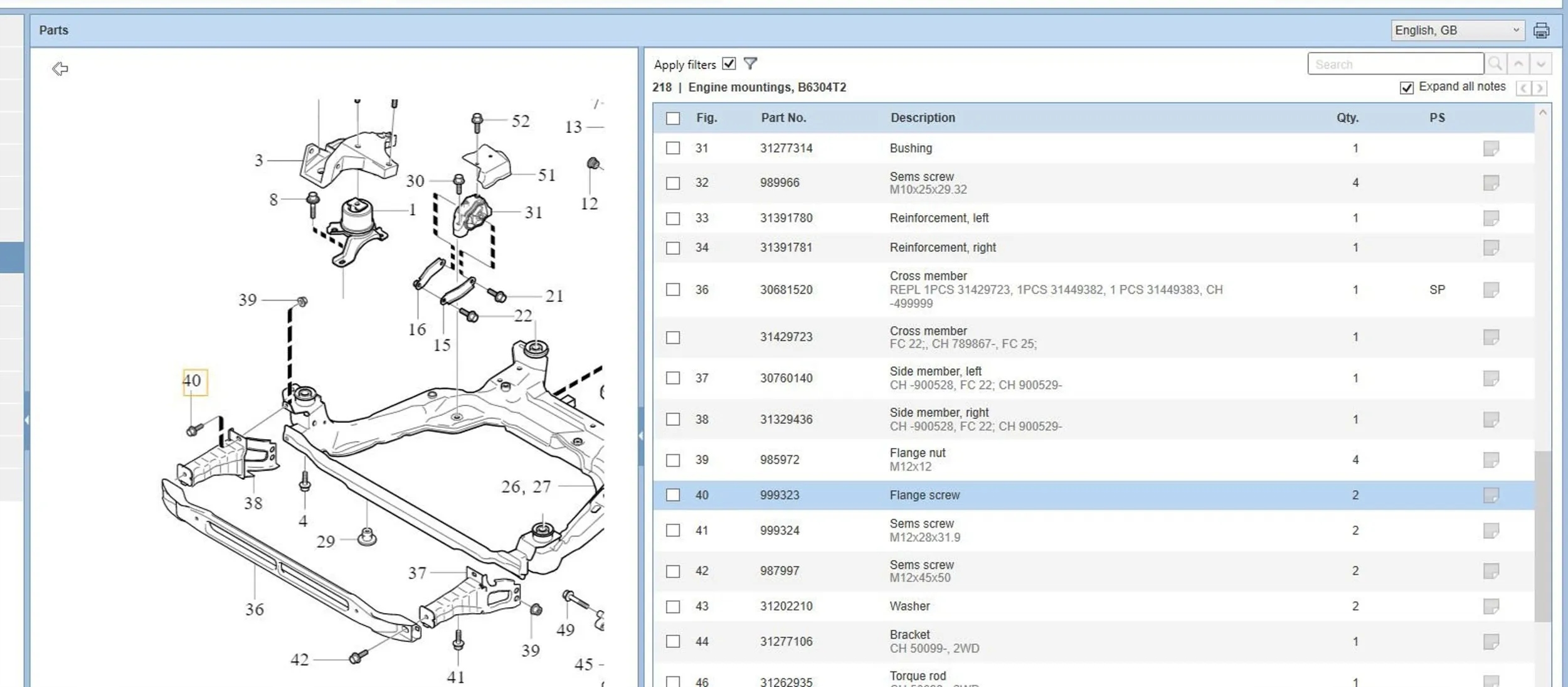
Task: Tick checkbox for part 31391780
Action: (x=673, y=218)
